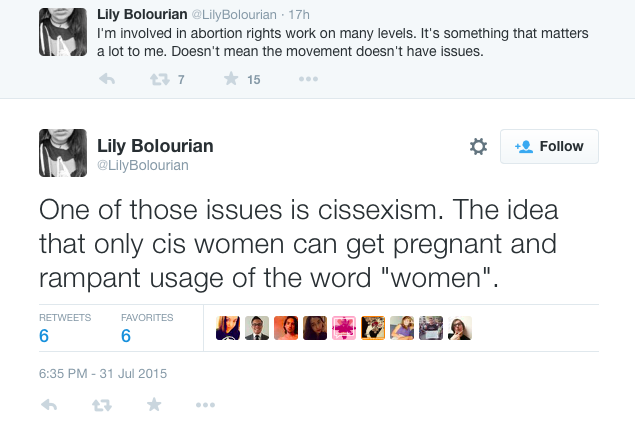635x442 pixels.
Task: Open the gear settings dropdown
Action: 478,147
